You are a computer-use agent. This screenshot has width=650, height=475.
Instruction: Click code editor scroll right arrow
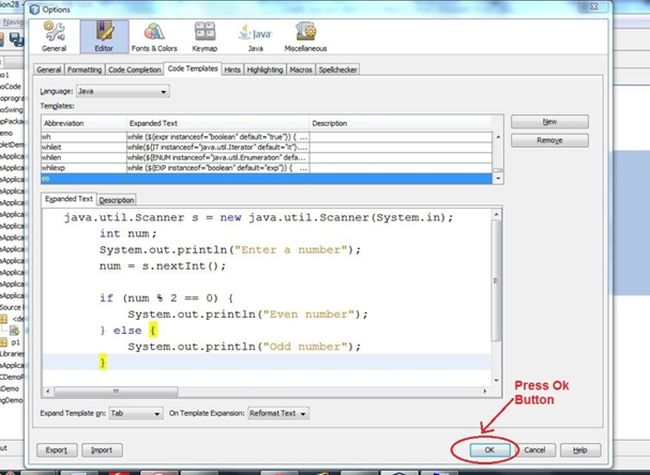click(485, 391)
